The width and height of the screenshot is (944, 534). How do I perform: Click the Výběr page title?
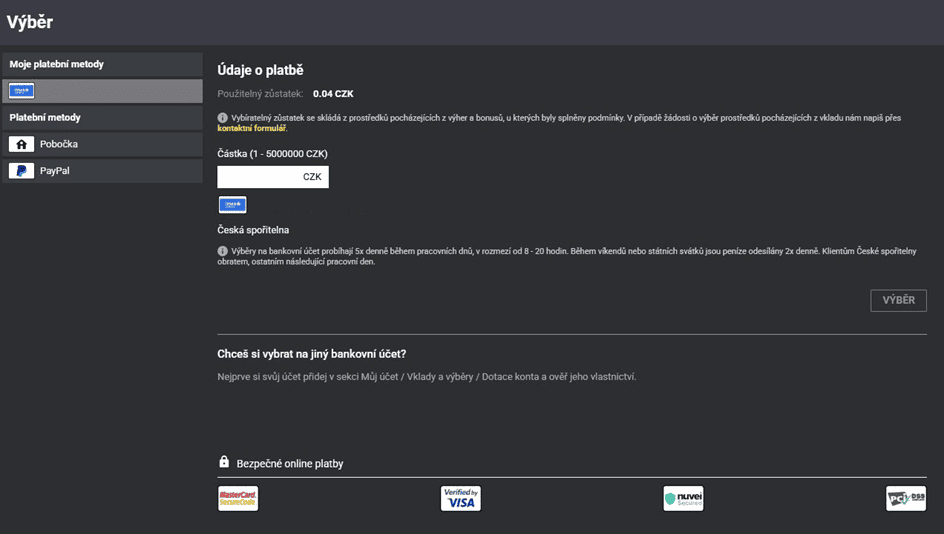(30, 22)
